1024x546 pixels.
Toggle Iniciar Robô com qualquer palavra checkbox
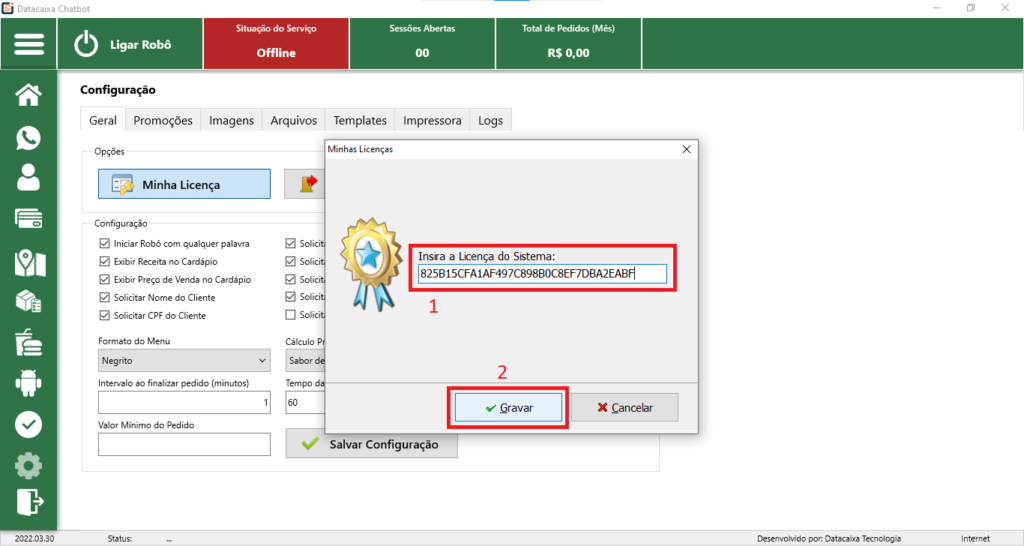tap(105, 243)
